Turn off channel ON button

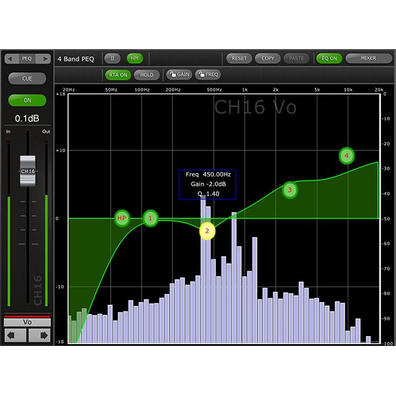(27, 100)
